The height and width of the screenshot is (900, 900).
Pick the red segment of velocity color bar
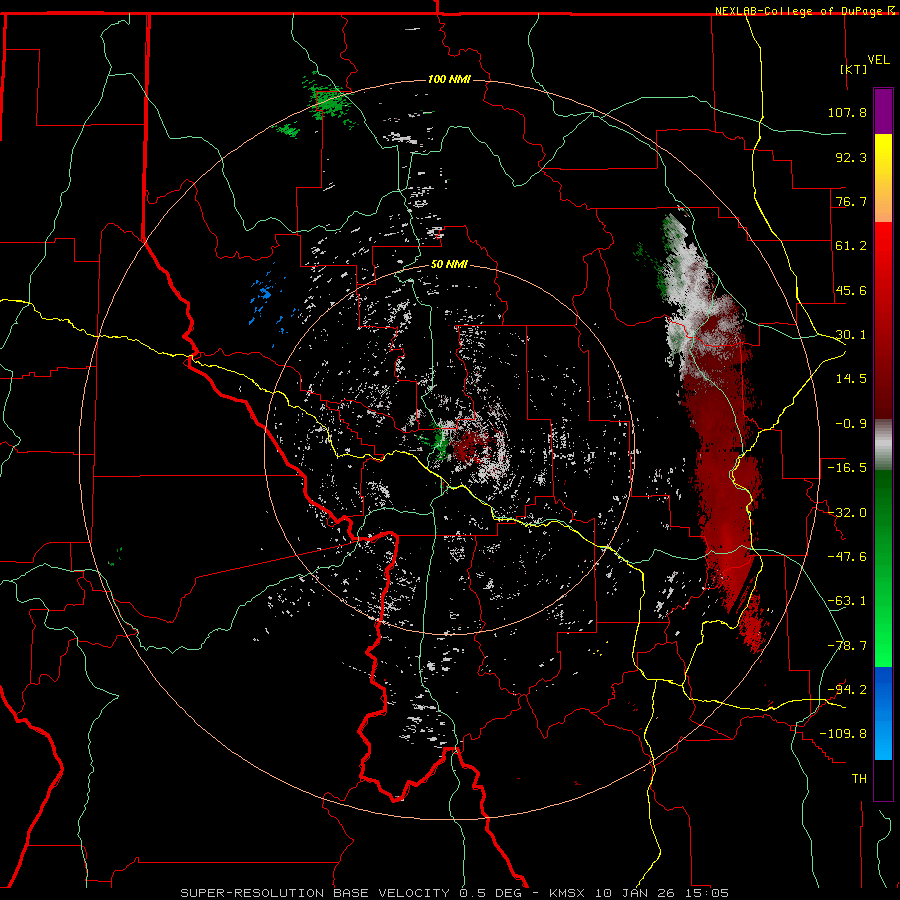click(883, 320)
